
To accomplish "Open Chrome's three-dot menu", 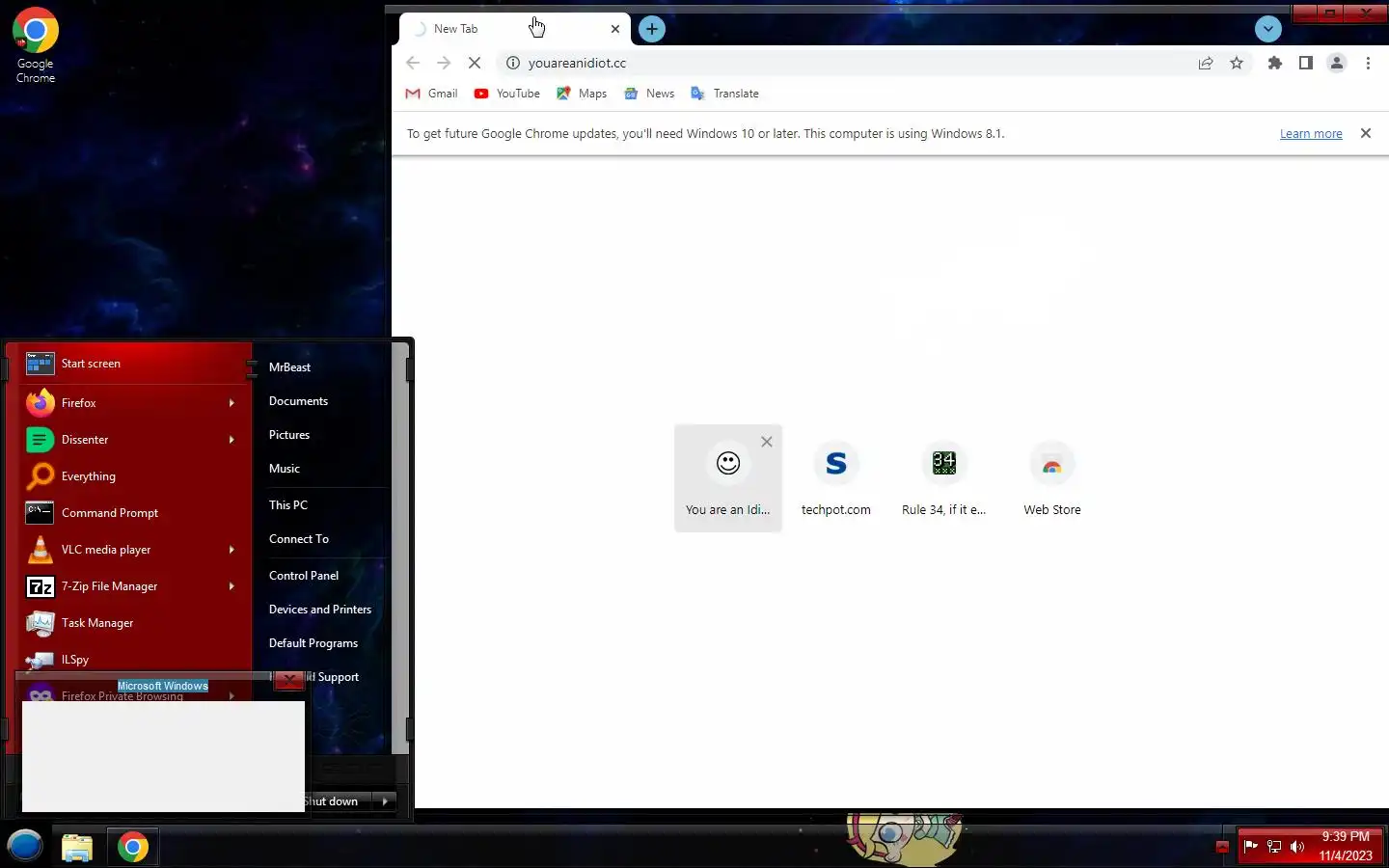I will [x=1368, y=63].
